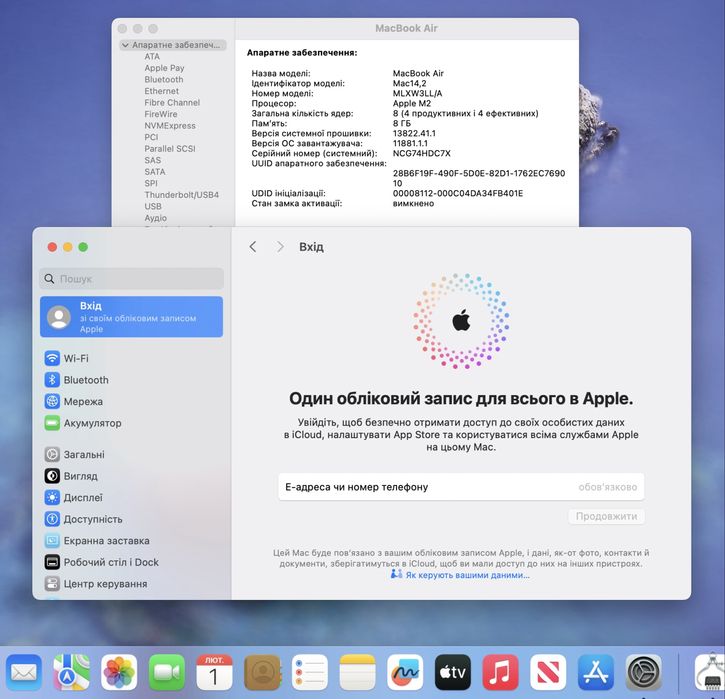Select Ethernet in hardware list
This screenshot has width=725, height=699.
[161, 91]
